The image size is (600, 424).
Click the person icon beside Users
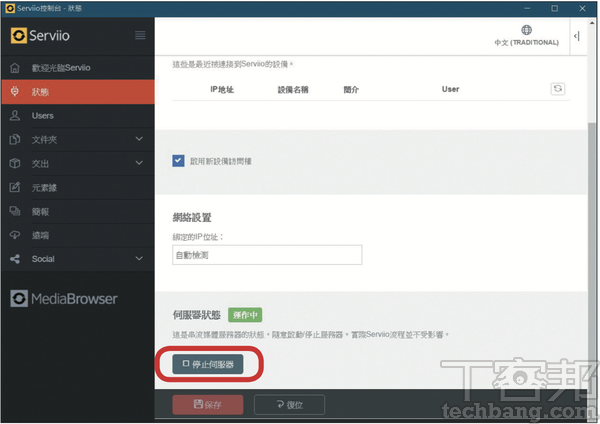pos(15,116)
